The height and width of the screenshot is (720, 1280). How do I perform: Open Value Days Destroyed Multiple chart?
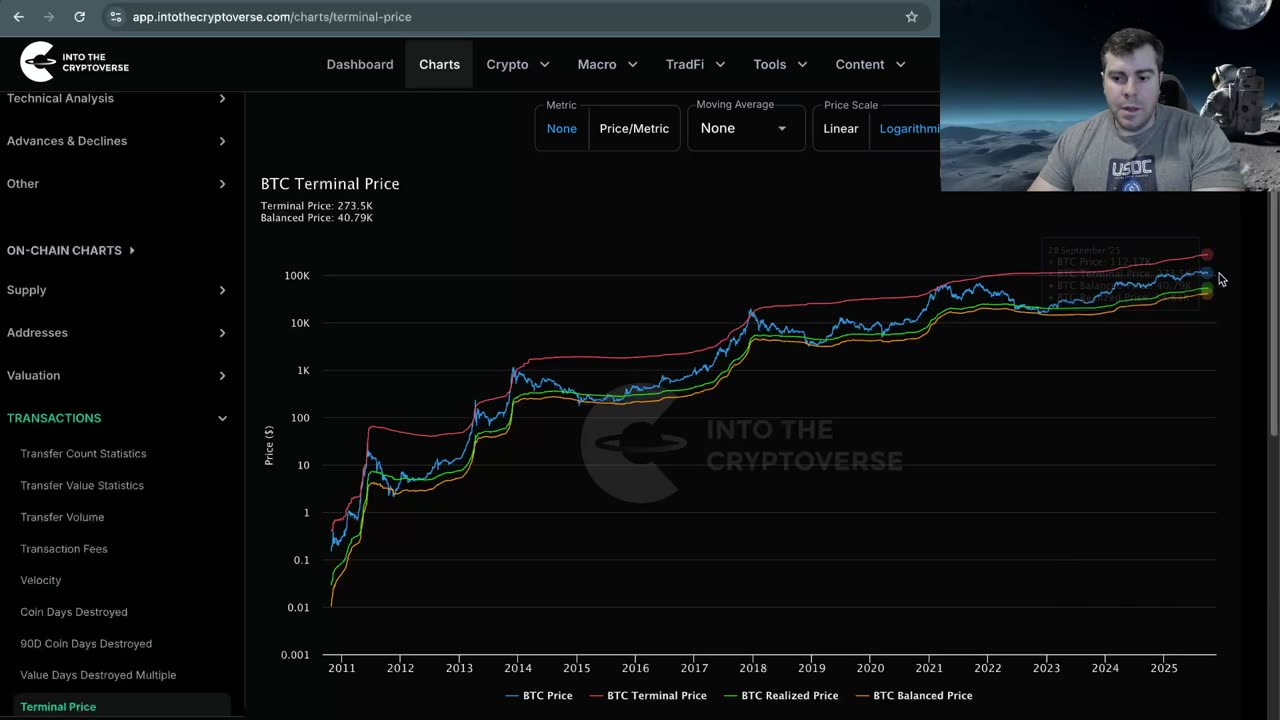(98, 675)
